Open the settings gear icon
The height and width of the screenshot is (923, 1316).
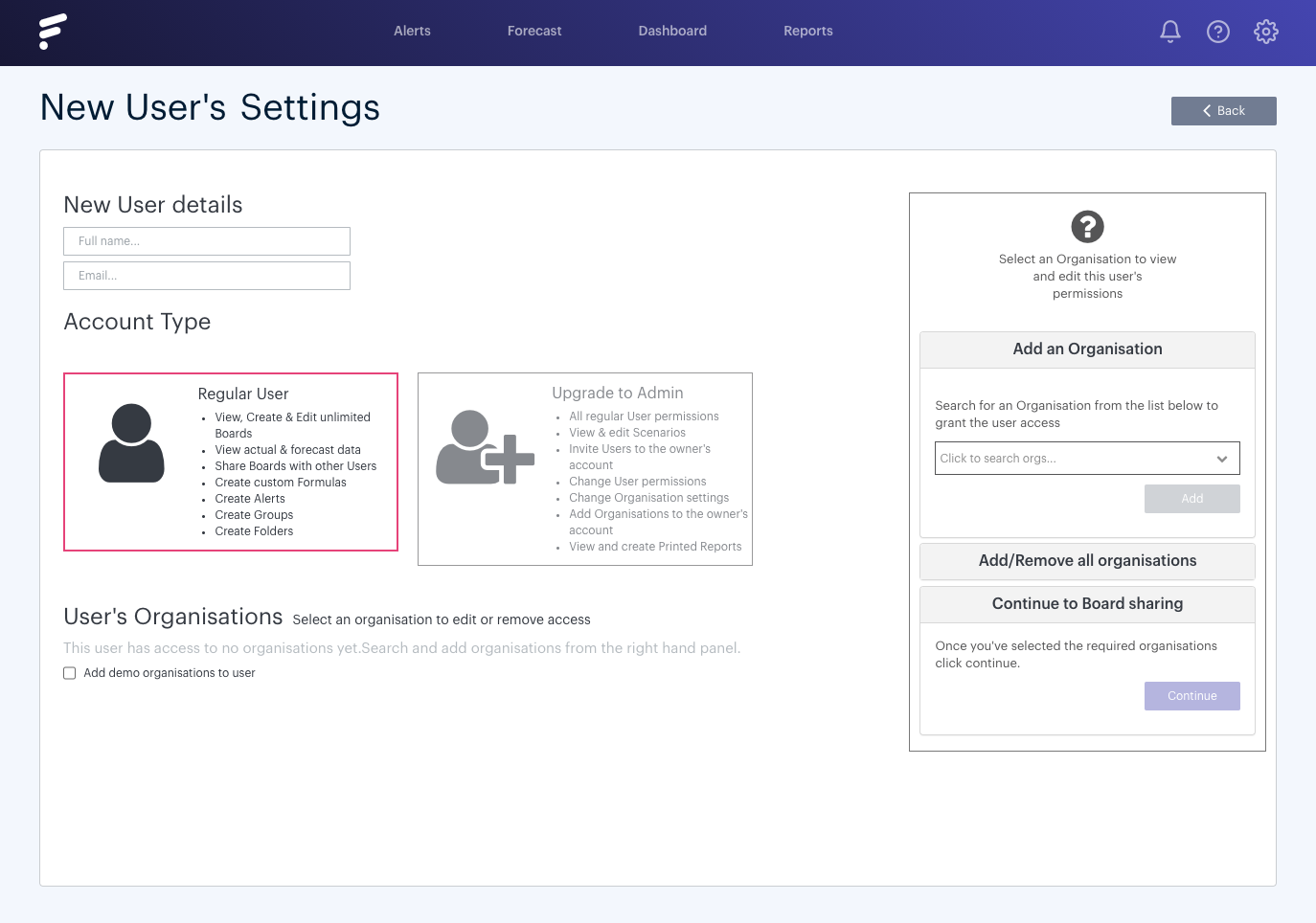(x=1265, y=32)
